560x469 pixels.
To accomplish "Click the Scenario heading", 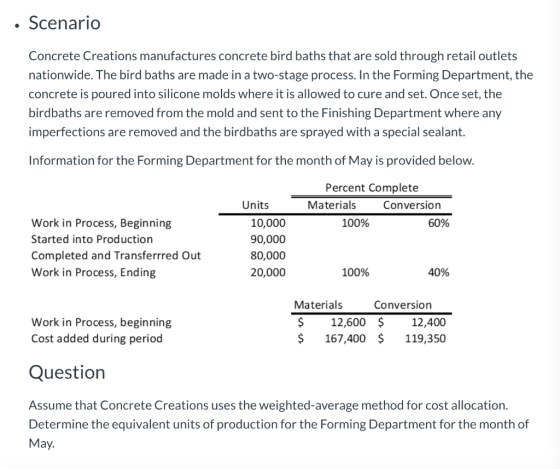I will [x=65, y=23].
